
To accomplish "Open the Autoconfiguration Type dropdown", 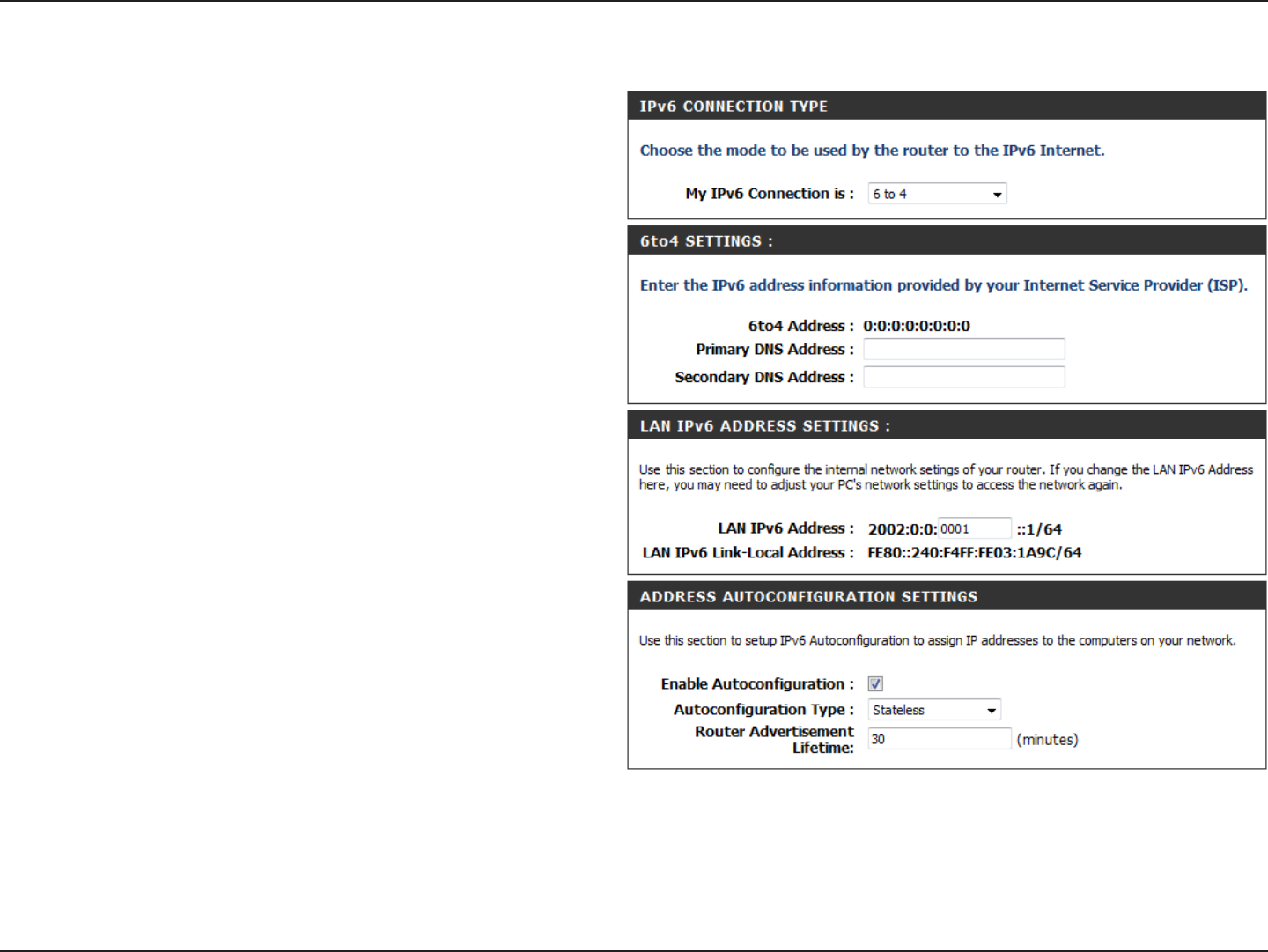I will click(x=934, y=710).
